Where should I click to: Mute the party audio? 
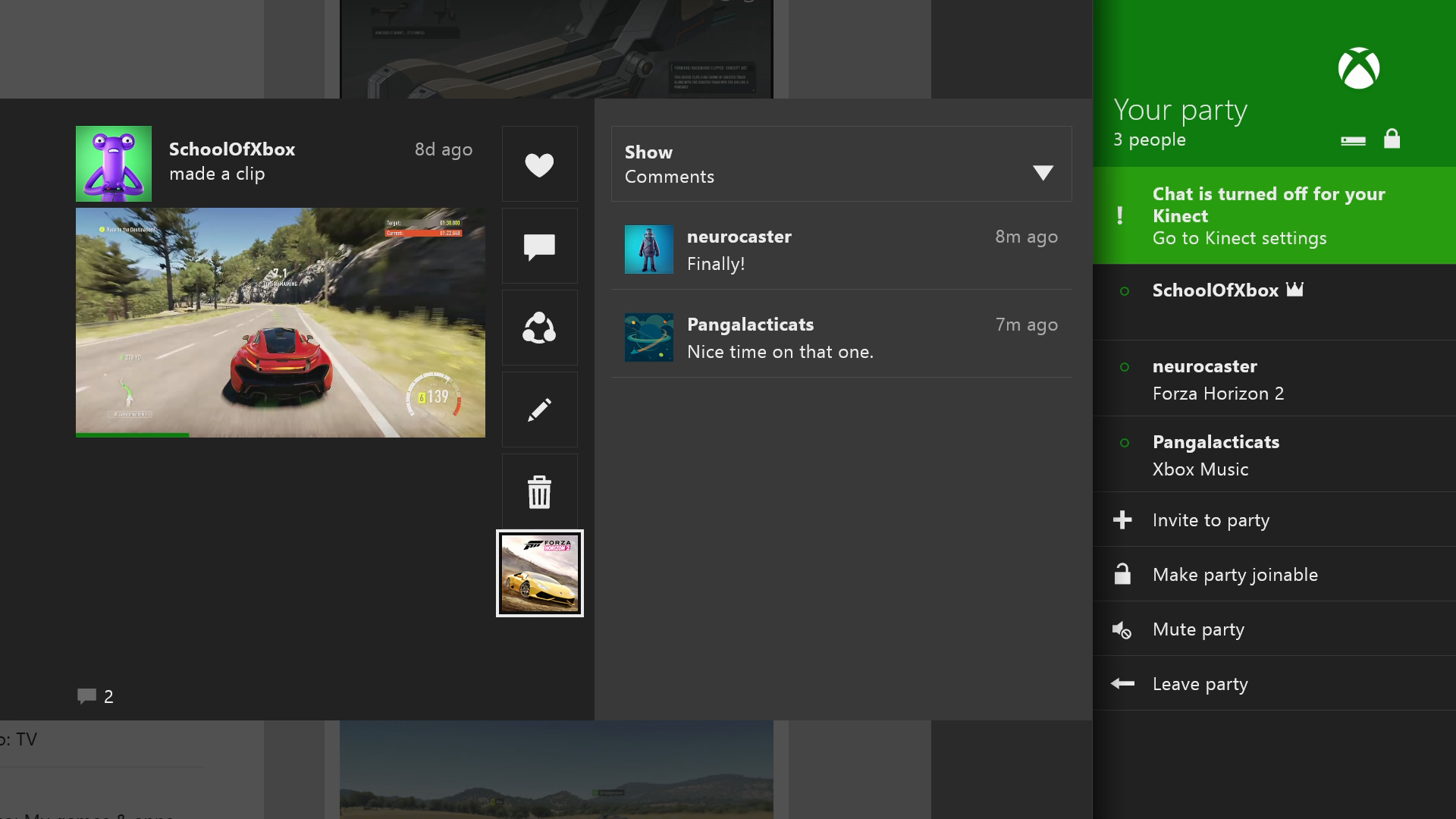(1198, 629)
